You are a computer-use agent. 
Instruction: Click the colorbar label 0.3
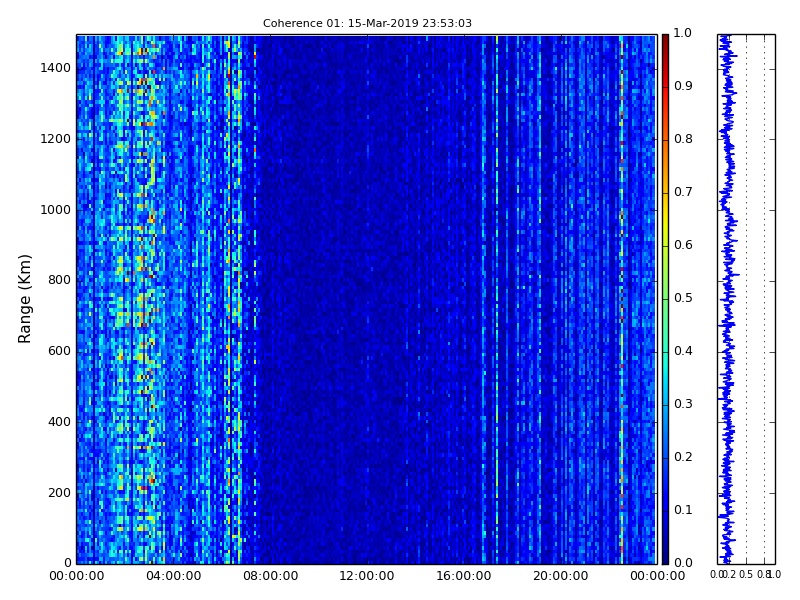tap(683, 404)
